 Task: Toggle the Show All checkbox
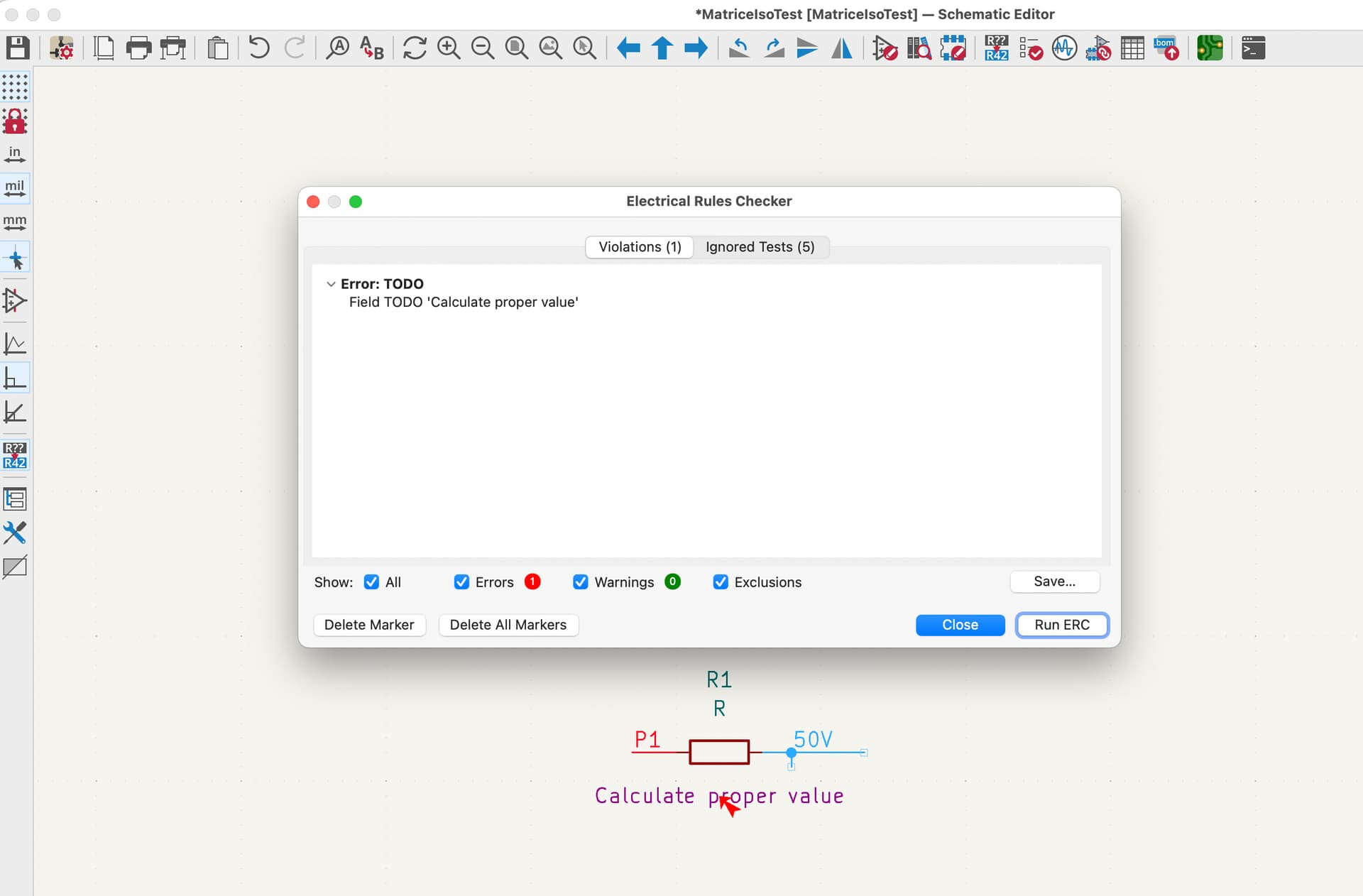click(371, 582)
